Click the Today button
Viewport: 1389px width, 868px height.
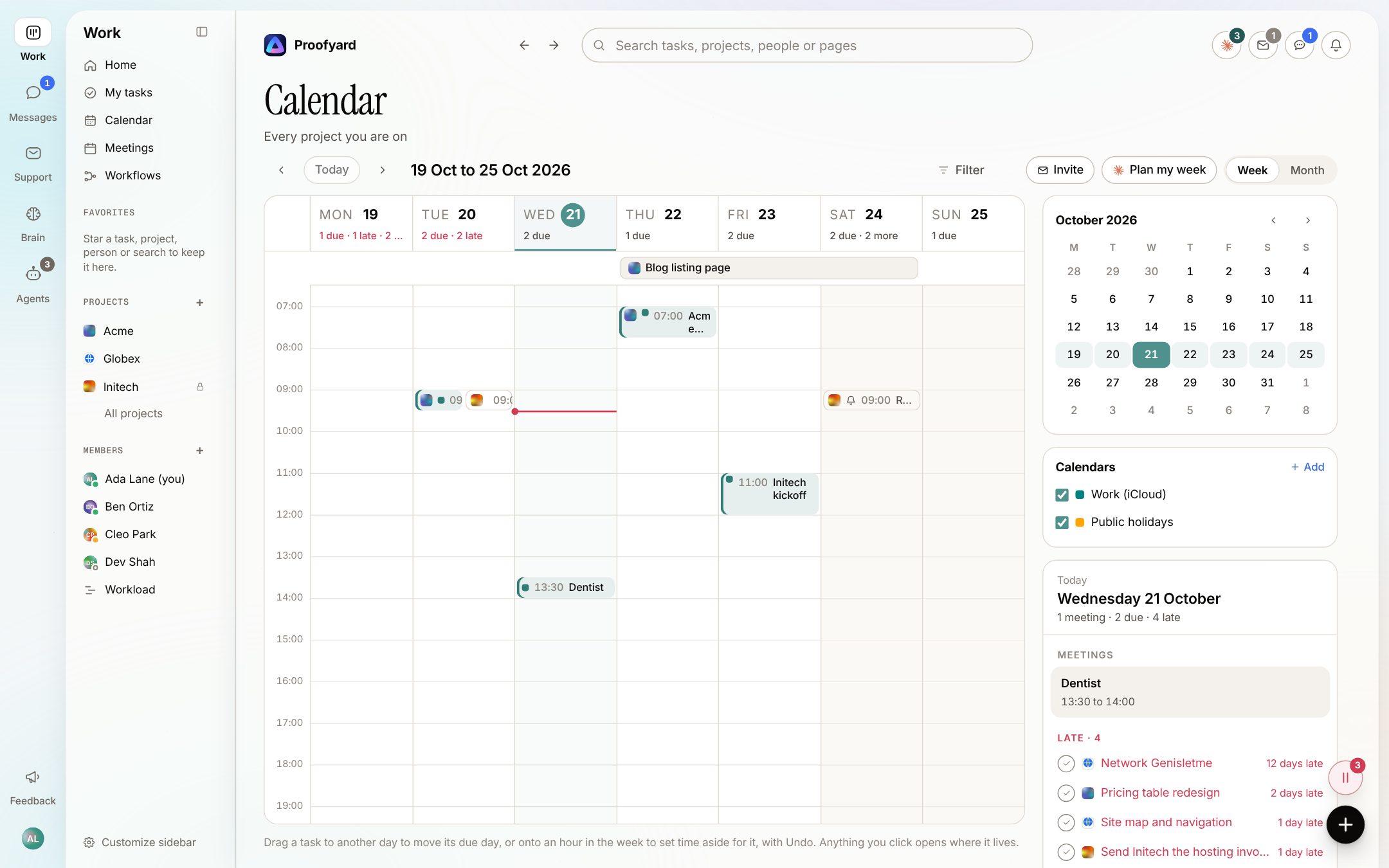(332, 170)
